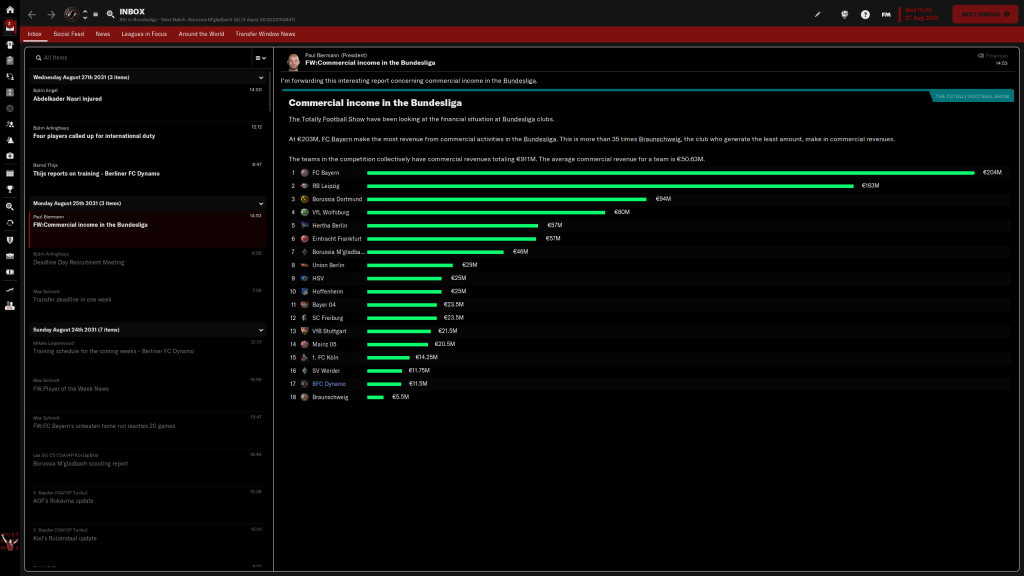Click the back navigation arrow
The width and height of the screenshot is (1024, 576).
(32, 15)
